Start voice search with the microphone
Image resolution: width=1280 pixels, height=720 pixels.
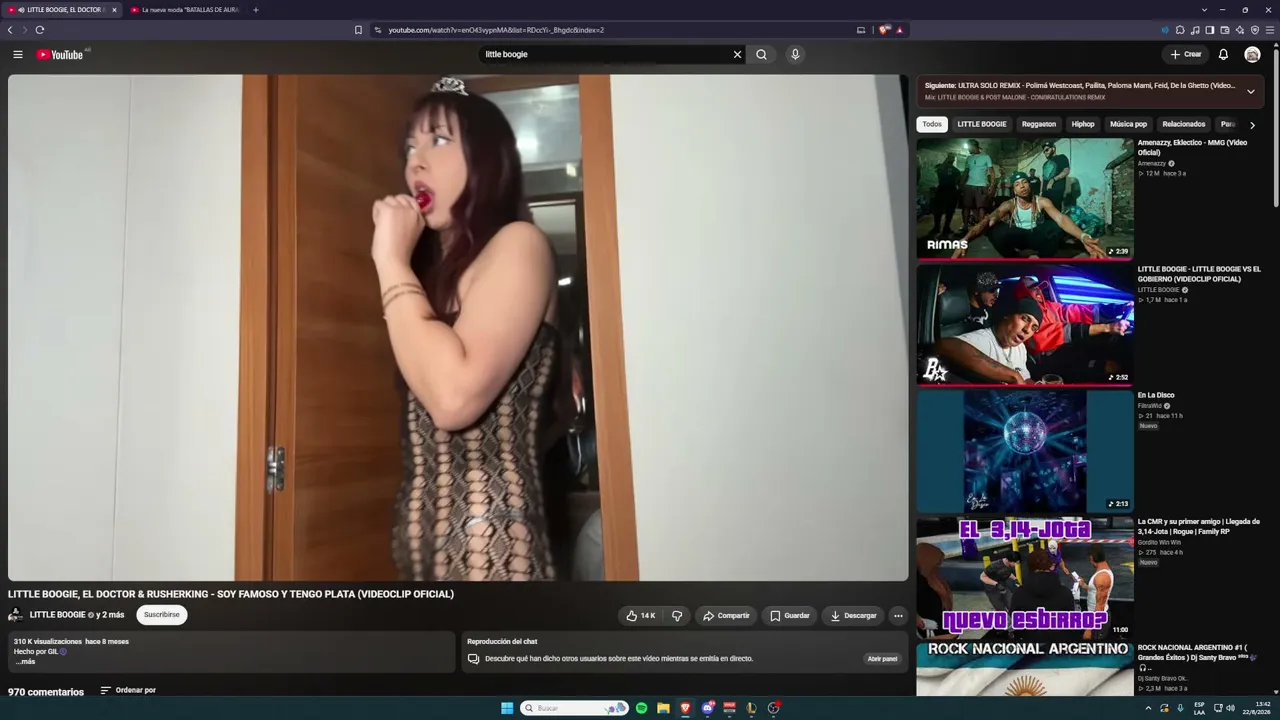point(795,54)
